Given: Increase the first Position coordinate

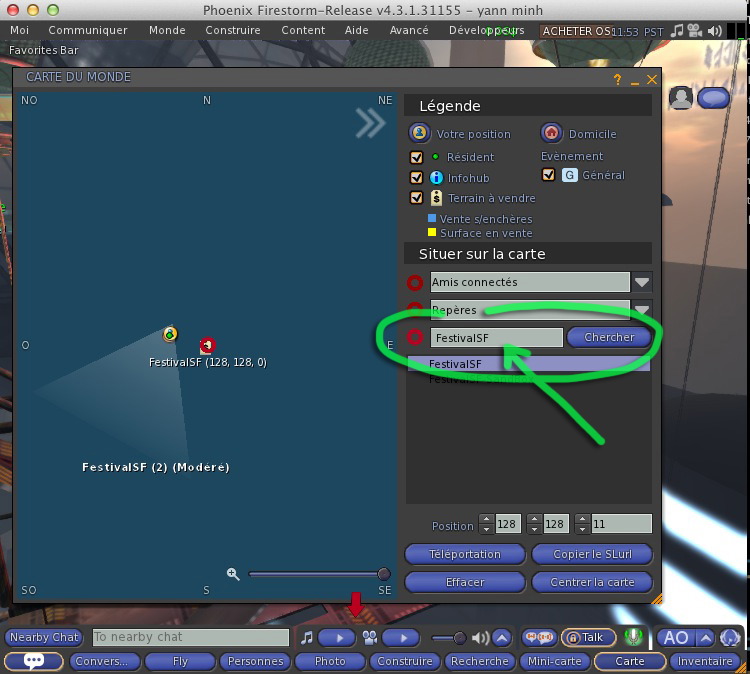Looking at the screenshot, I should [486, 519].
